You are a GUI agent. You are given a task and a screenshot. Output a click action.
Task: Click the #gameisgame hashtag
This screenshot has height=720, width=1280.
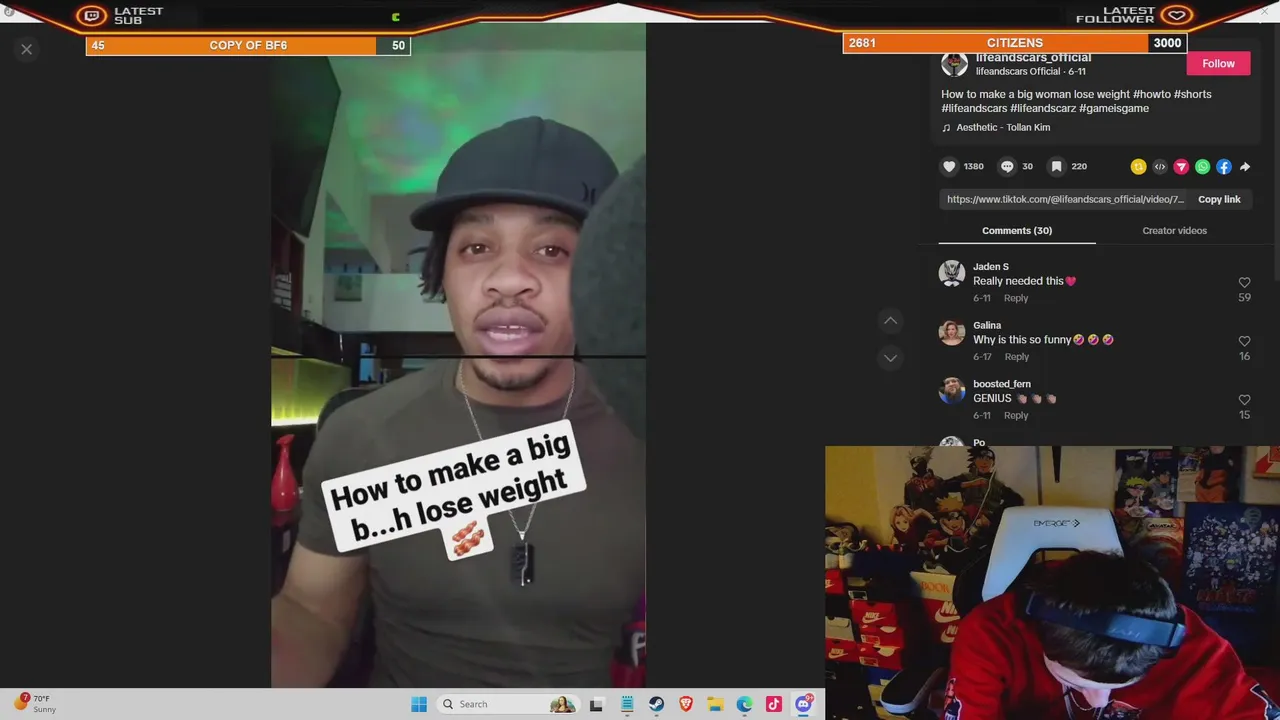pyautogui.click(x=1114, y=108)
